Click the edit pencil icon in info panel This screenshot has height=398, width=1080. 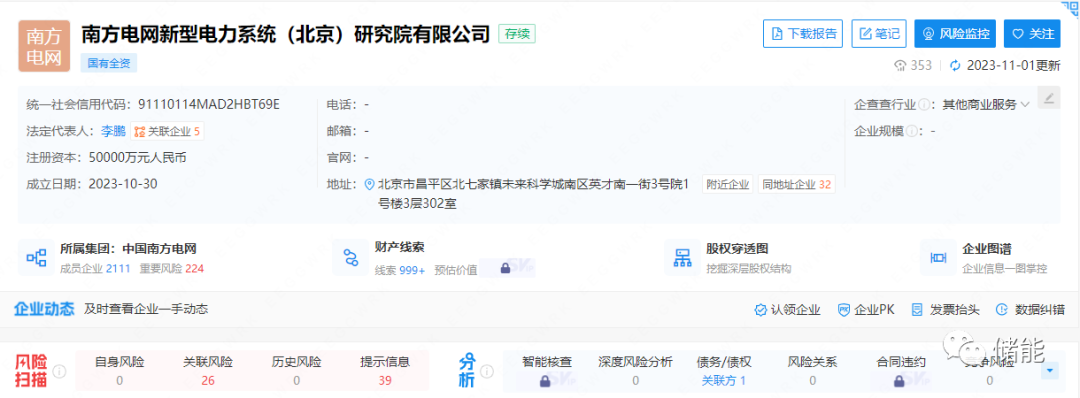1048,98
